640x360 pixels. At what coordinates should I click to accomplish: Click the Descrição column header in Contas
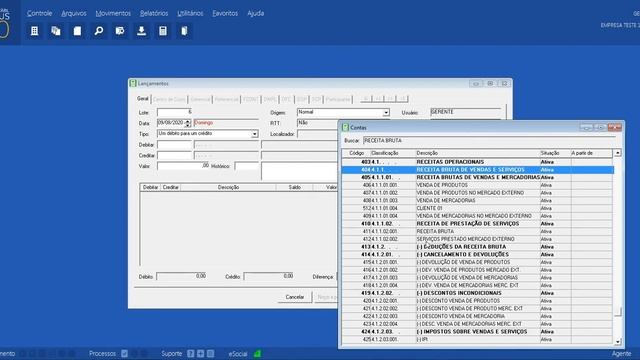(x=477, y=153)
